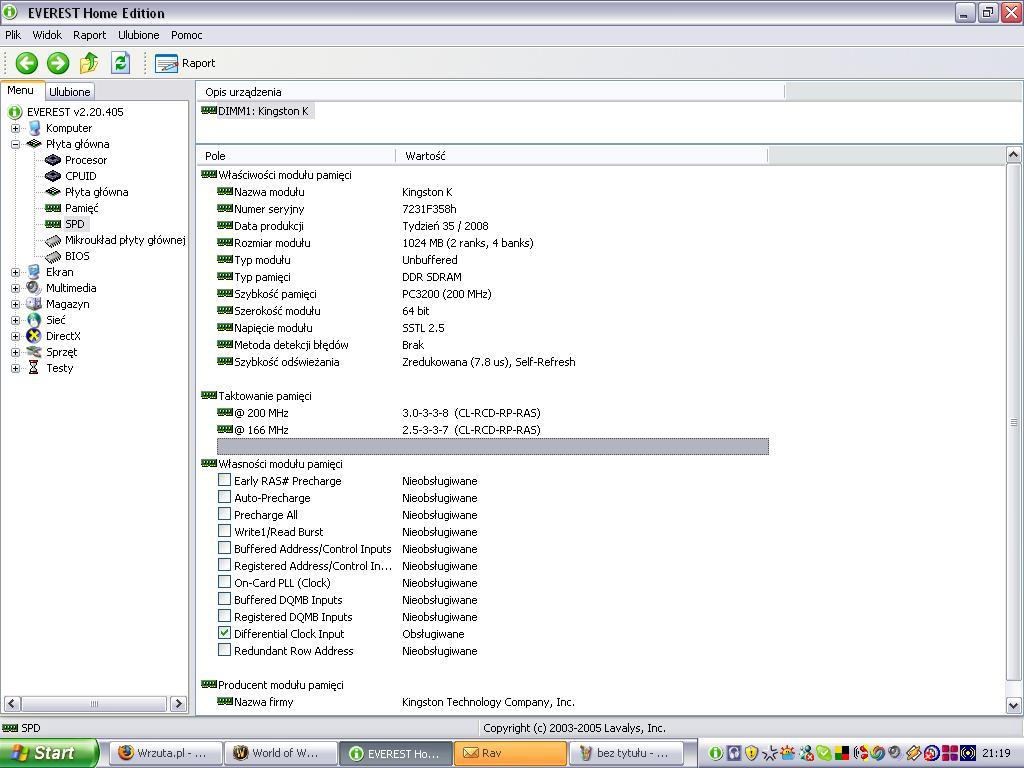Open the Widok menu
The image size is (1024, 768).
(x=47, y=35)
